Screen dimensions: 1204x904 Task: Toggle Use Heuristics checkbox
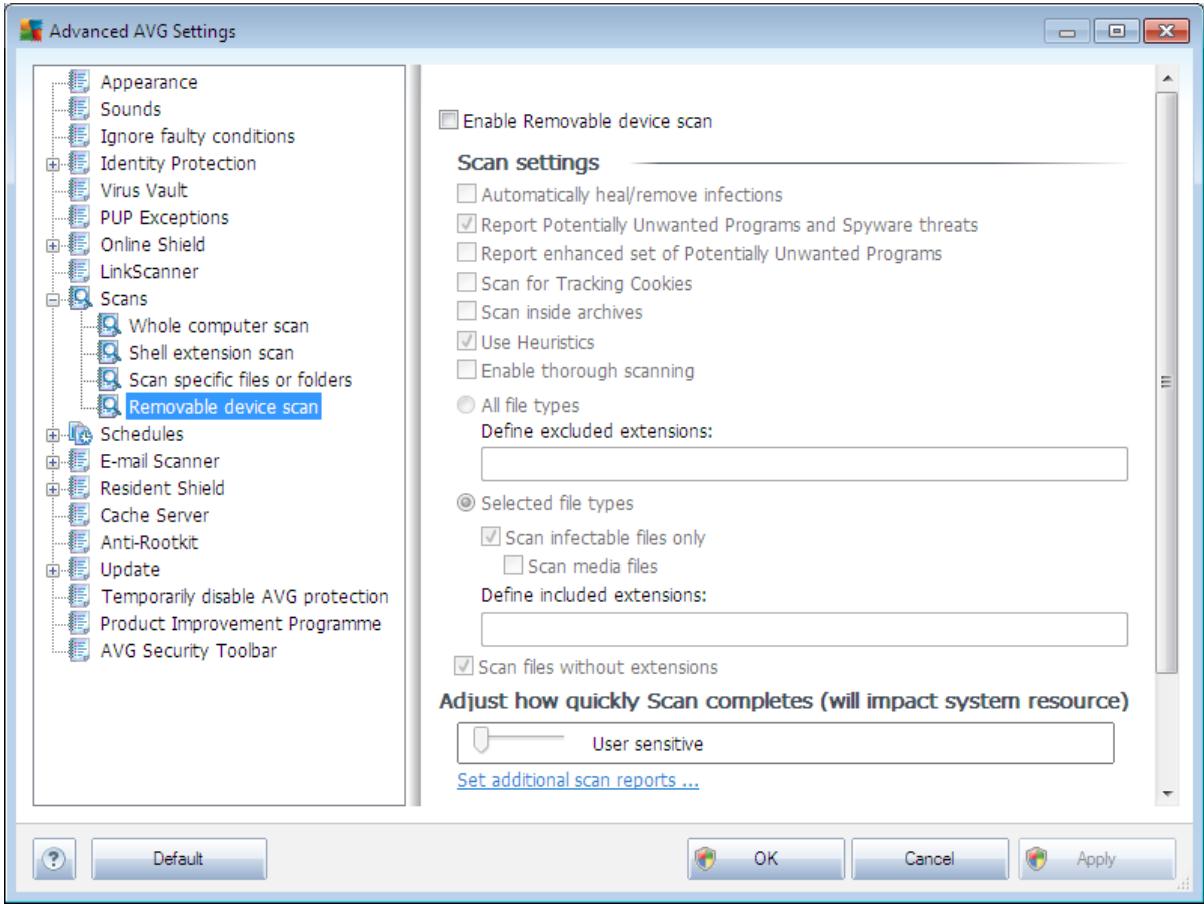[468, 343]
